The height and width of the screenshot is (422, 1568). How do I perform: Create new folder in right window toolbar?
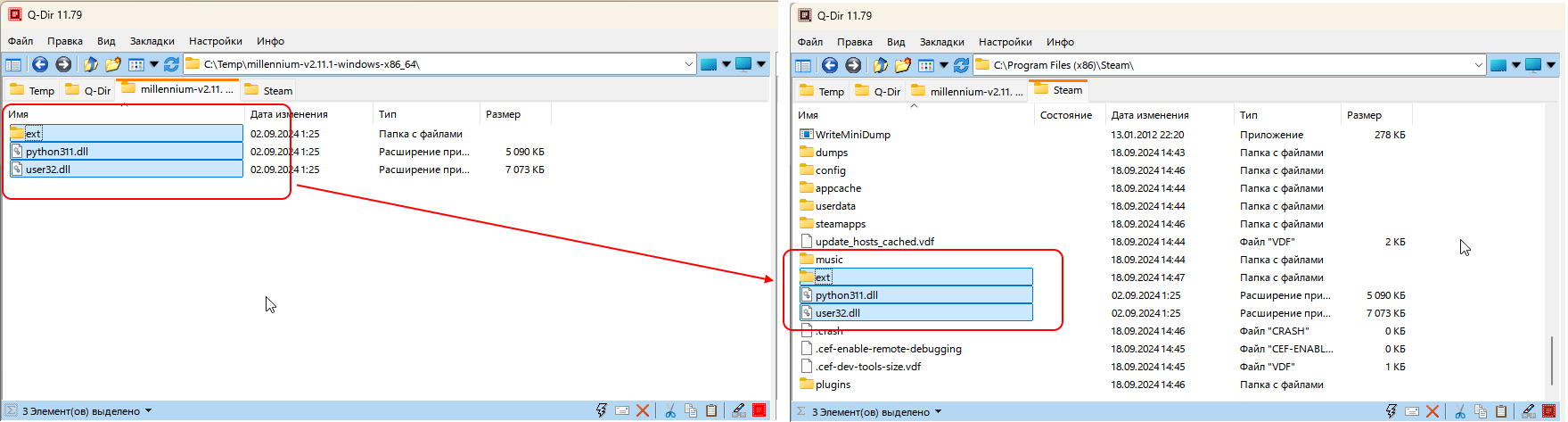[902, 65]
